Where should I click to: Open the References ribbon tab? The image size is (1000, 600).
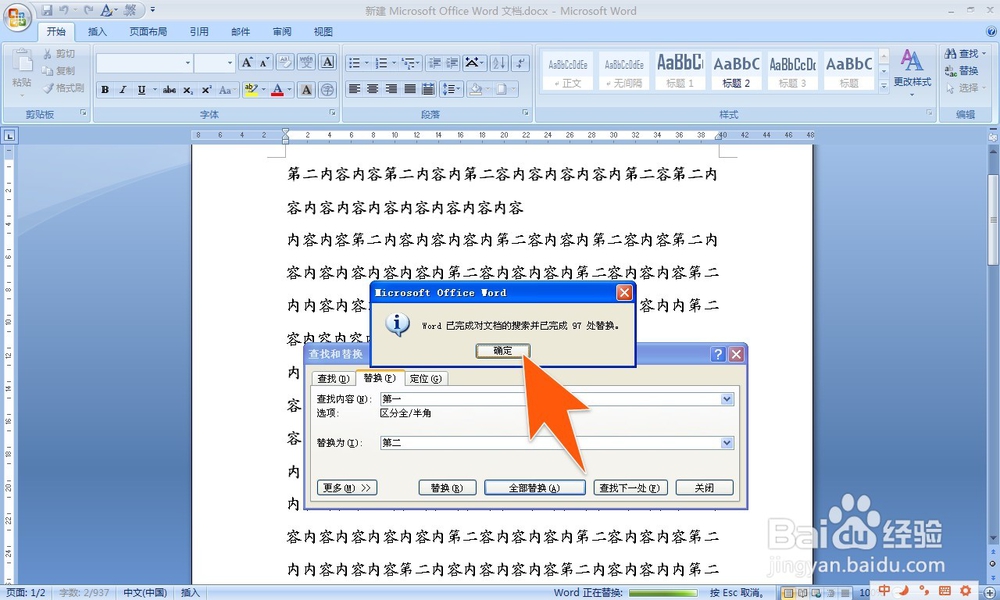pyautogui.click(x=199, y=31)
